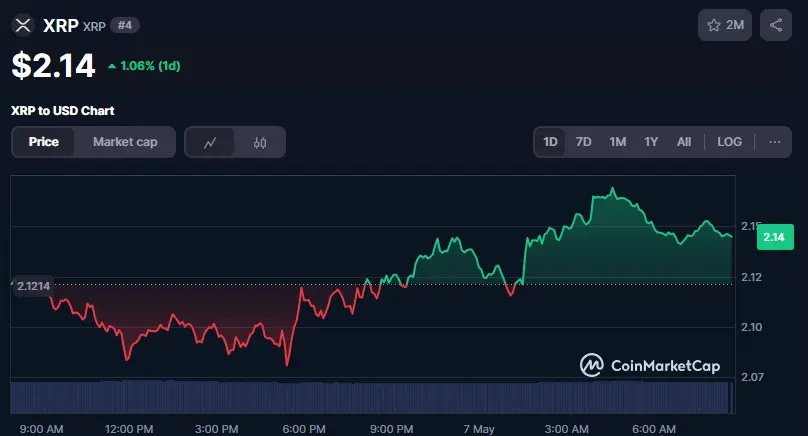Choose the 1D time range
808x436 pixels.
[550, 142]
